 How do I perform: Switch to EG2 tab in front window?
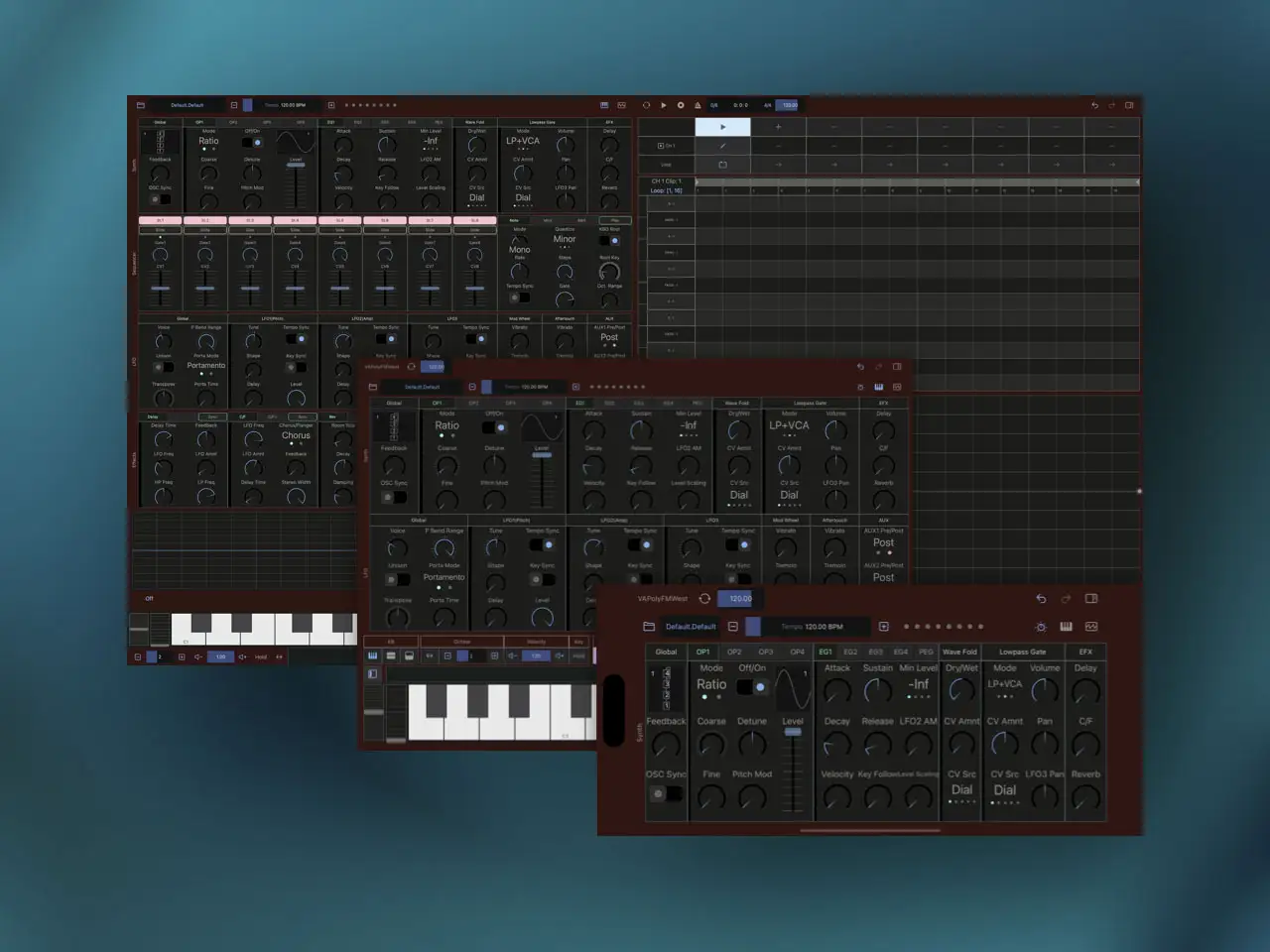point(850,652)
